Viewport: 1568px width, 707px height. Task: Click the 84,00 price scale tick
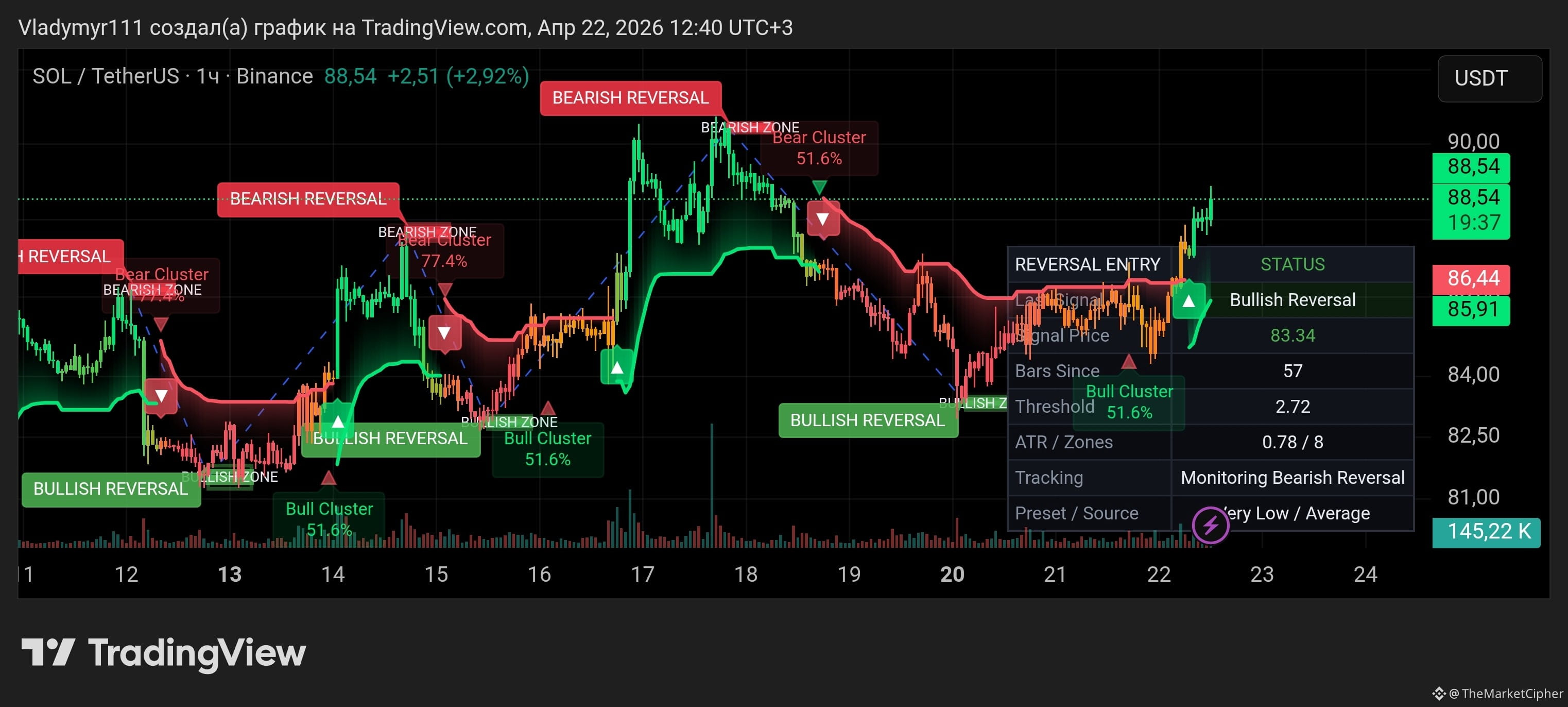click(1473, 375)
